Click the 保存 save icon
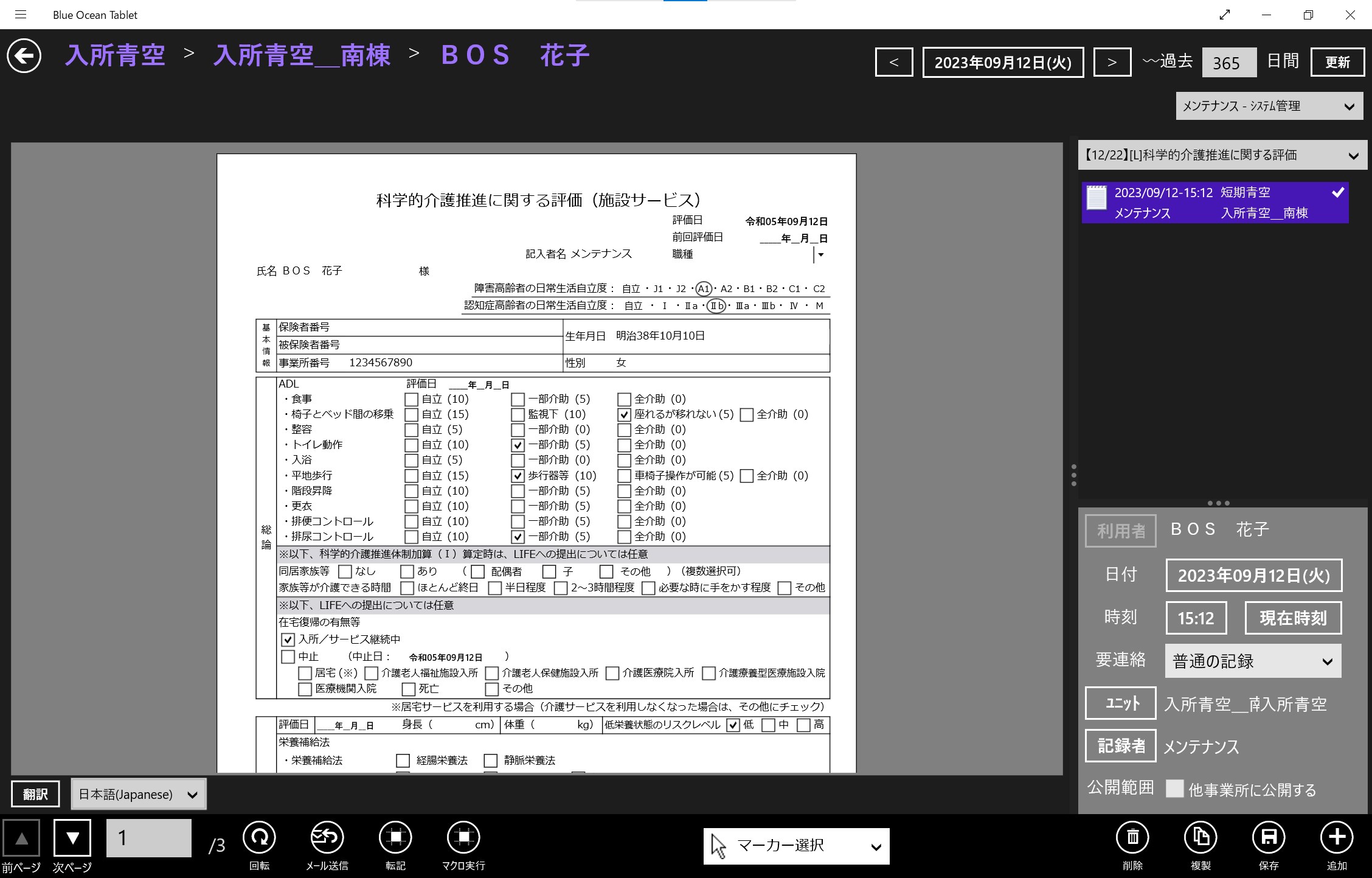This screenshot has width=1372, height=878. click(1269, 838)
